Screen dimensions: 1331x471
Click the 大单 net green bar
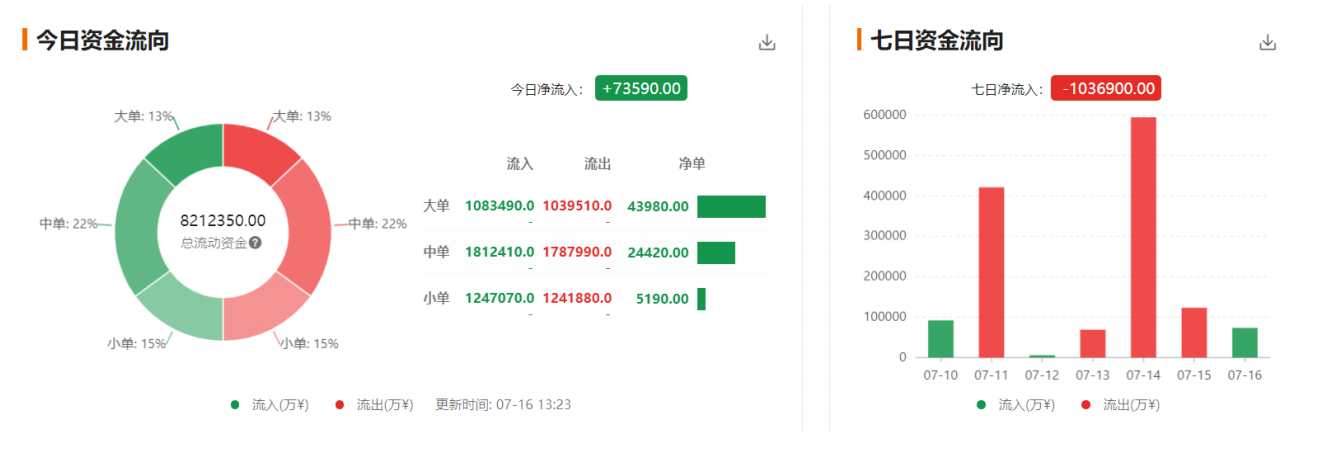click(x=731, y=206)
